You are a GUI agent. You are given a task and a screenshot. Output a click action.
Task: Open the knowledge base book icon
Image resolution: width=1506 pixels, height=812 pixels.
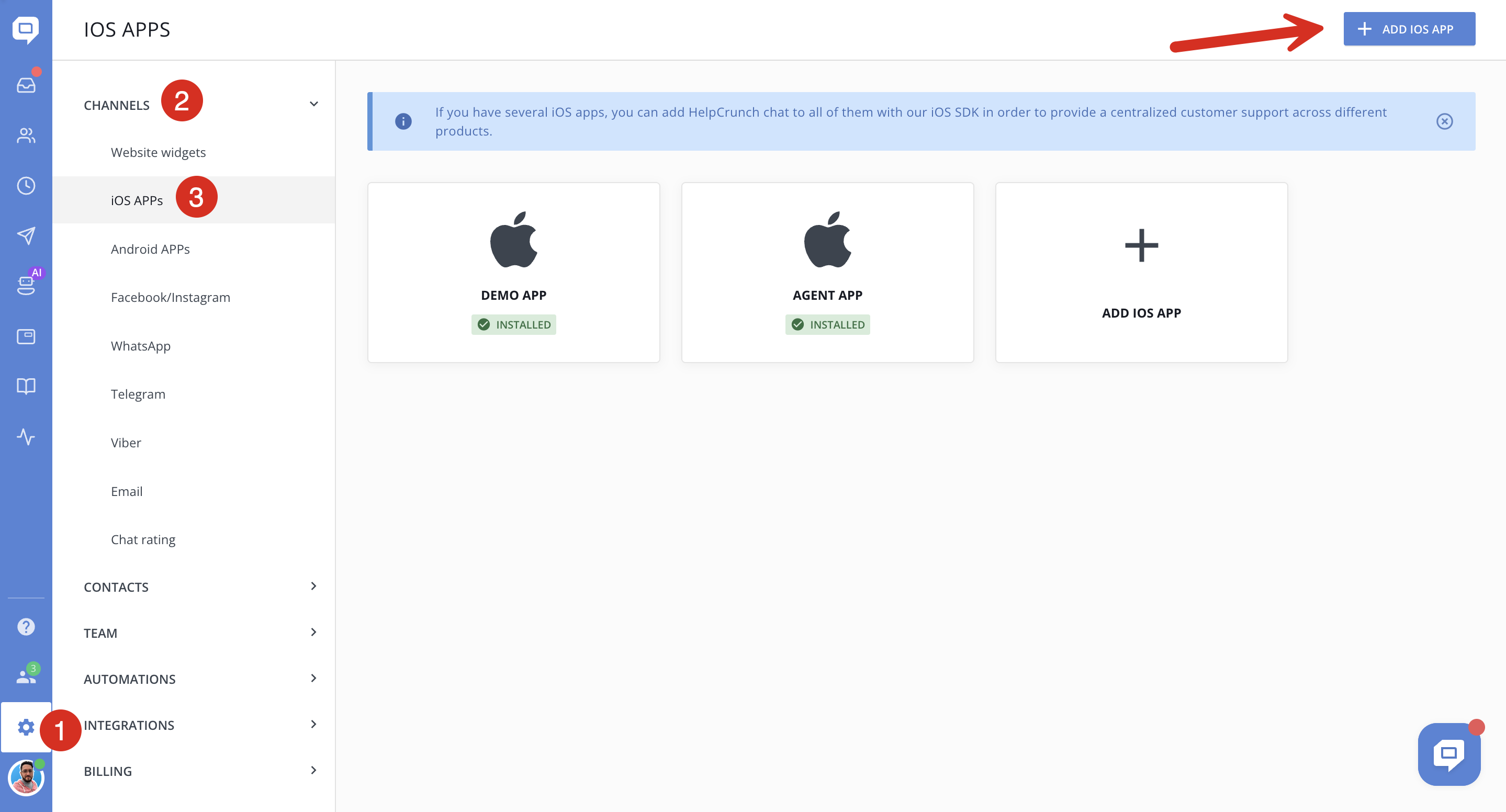[x=26, y=386]
